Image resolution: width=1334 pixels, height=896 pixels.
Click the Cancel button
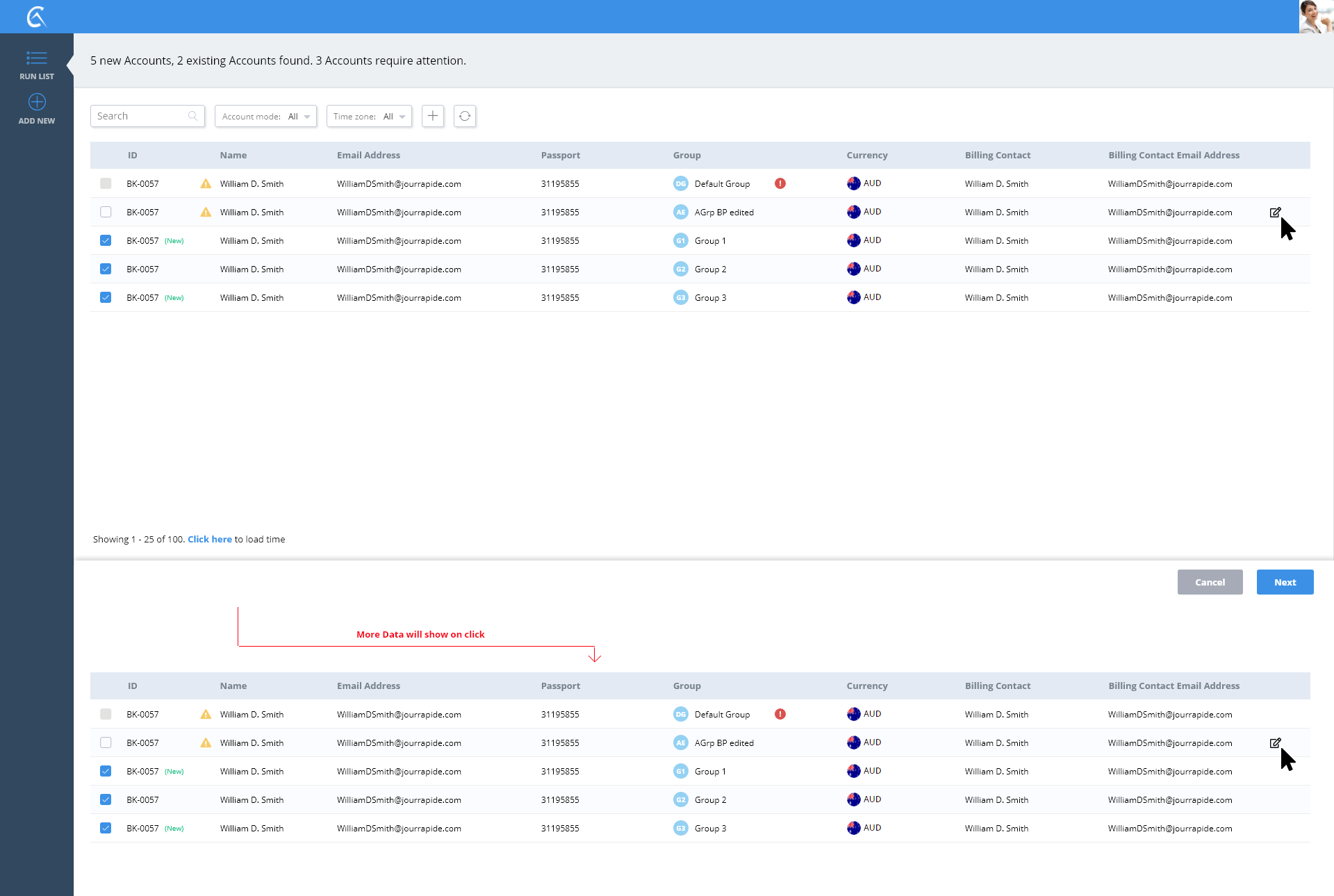click(1210, 582)
